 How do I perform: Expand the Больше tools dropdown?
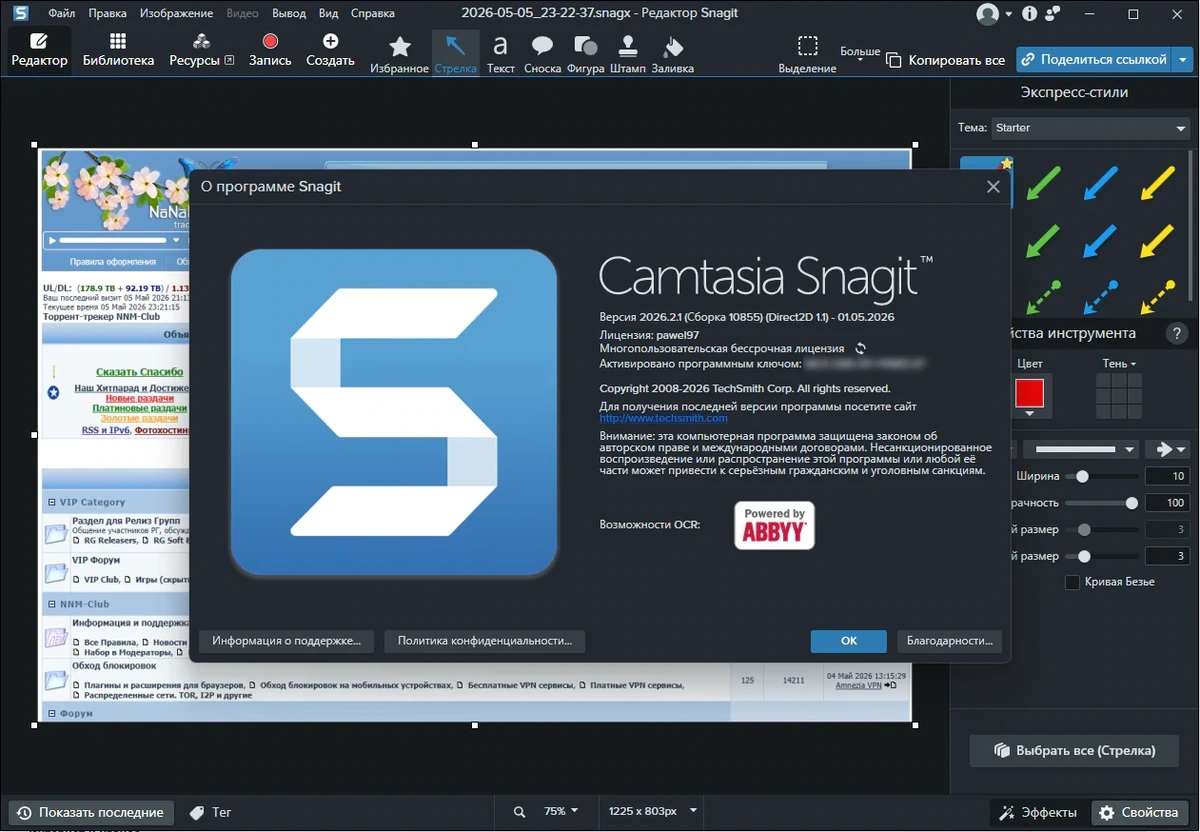pos(860,54)
